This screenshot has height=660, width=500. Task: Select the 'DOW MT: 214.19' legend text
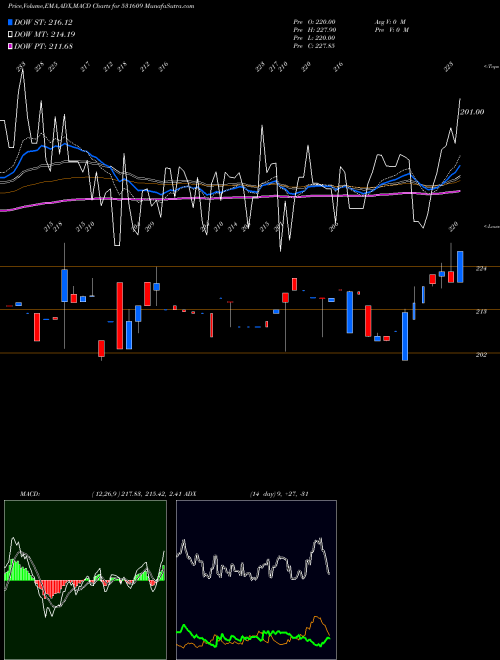coord(45,35)
